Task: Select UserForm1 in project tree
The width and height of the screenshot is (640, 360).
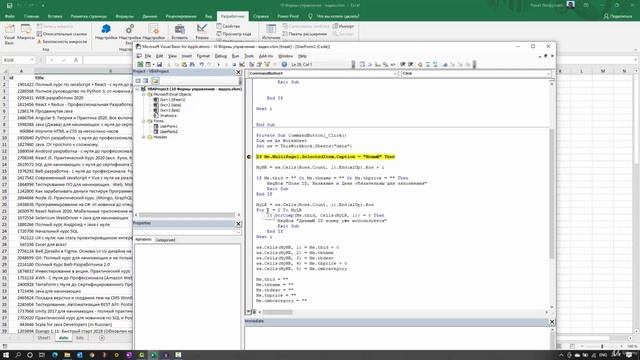Action: 169,127
